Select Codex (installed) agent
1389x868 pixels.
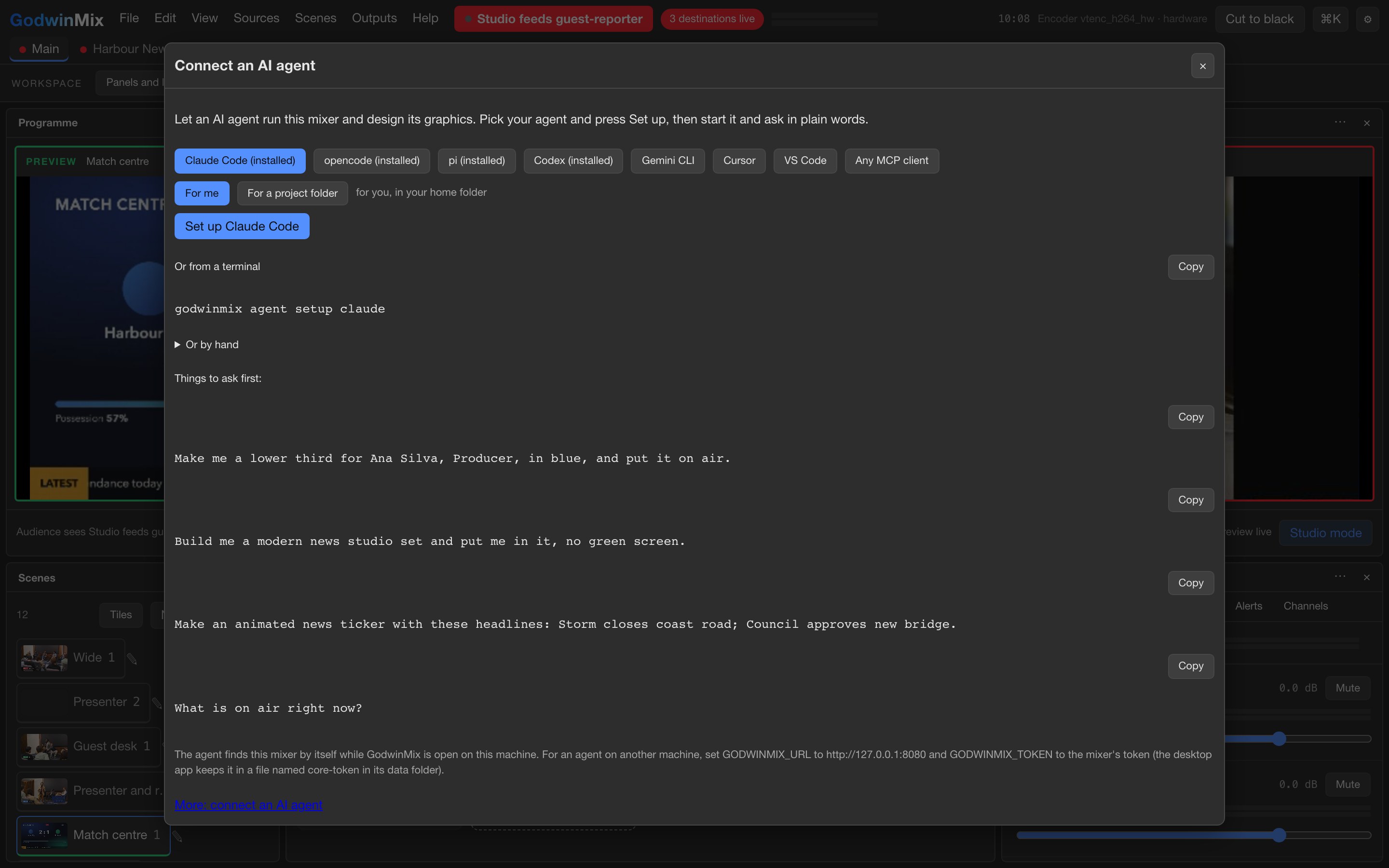click(x=573, y=161)
